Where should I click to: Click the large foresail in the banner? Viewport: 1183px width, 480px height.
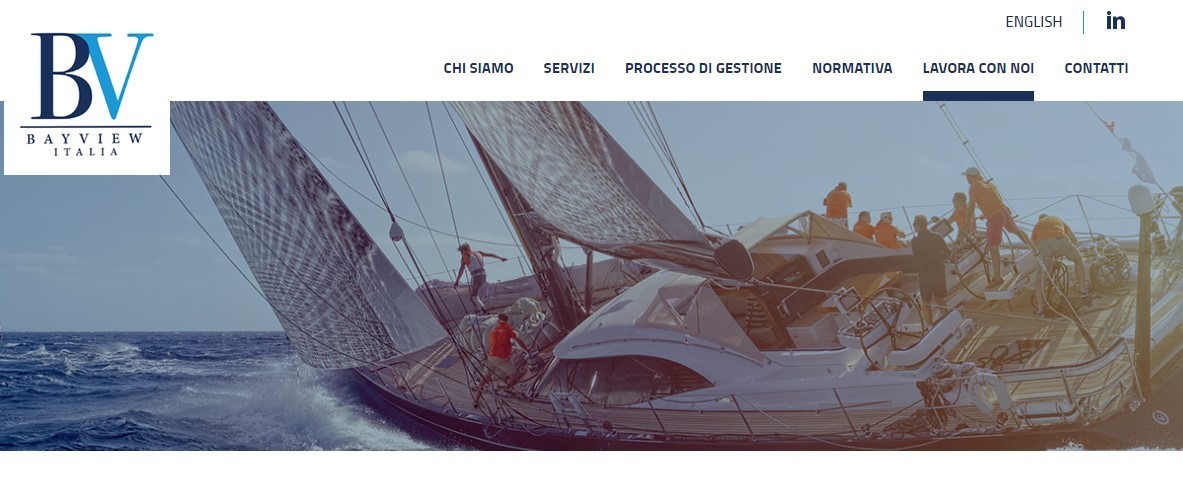coord(302,234)
